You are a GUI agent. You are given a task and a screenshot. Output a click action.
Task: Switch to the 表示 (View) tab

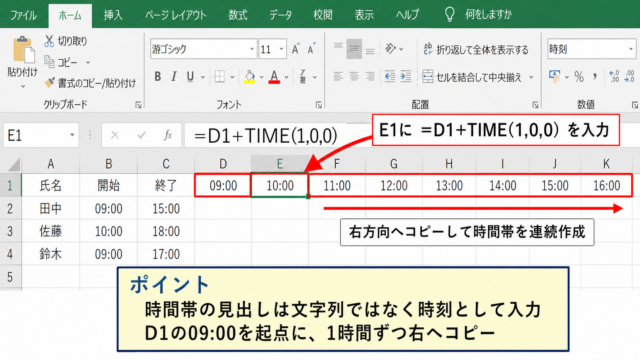[x=364, y=15]
